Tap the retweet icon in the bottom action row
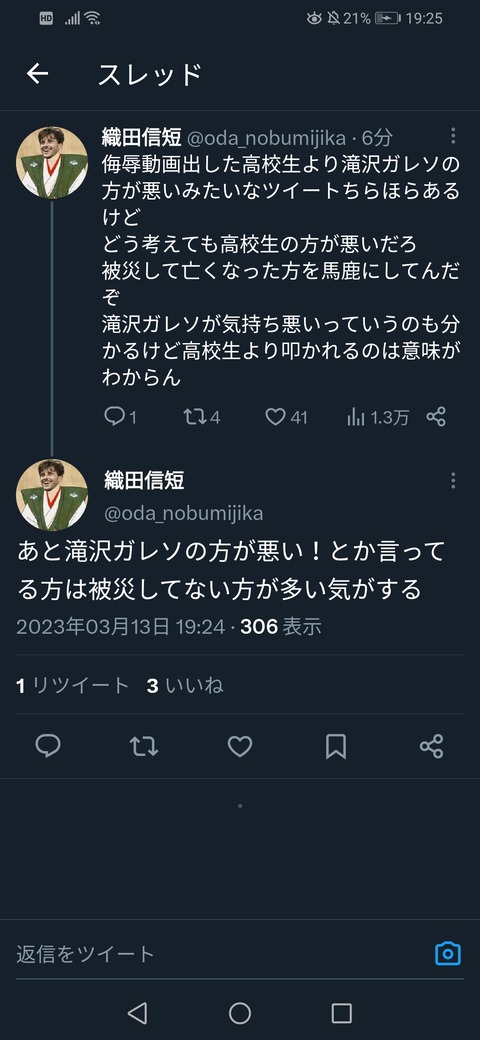 click(144, 746)
